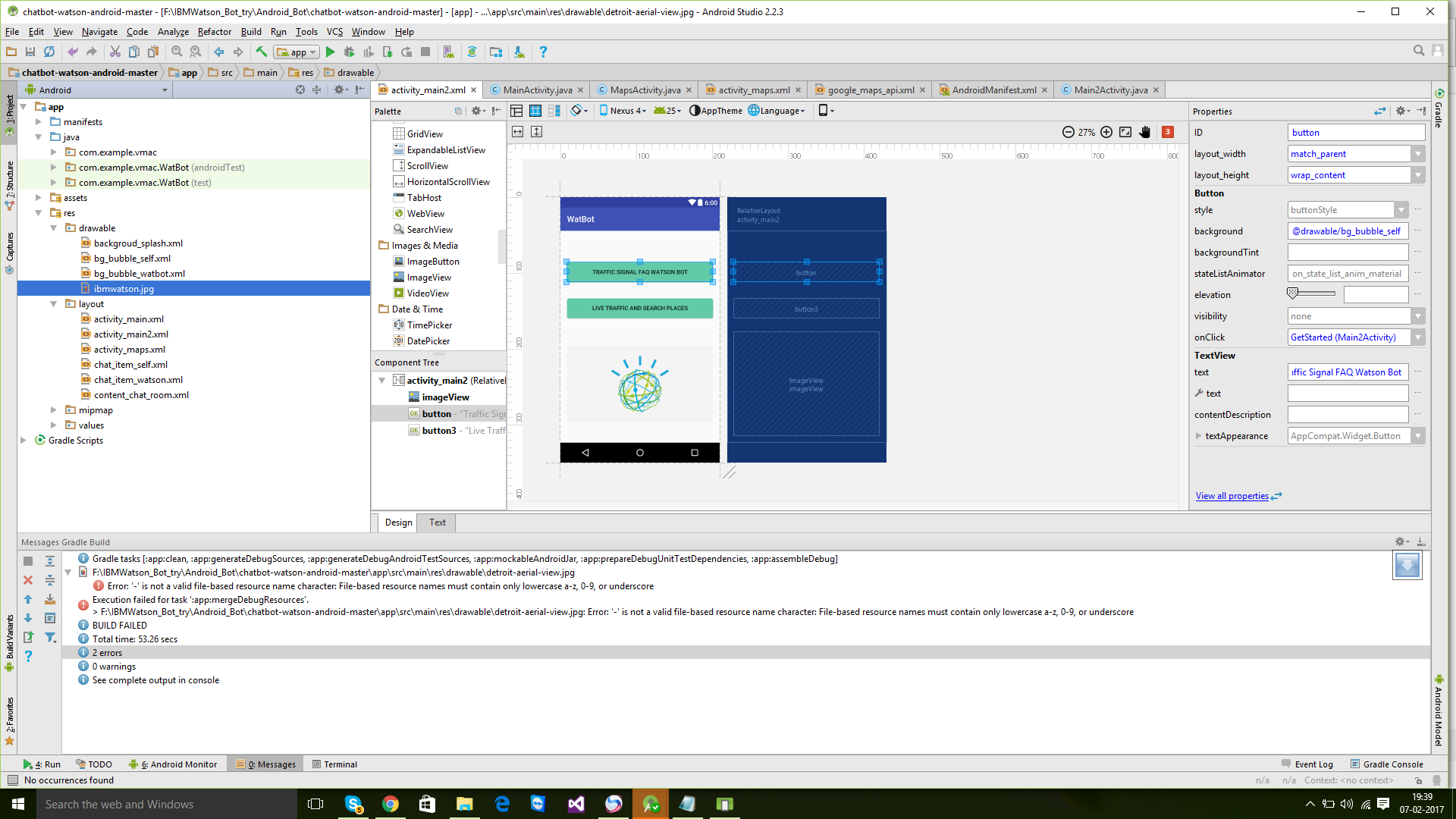Adjust the elevation slider

pos(1293,293)
